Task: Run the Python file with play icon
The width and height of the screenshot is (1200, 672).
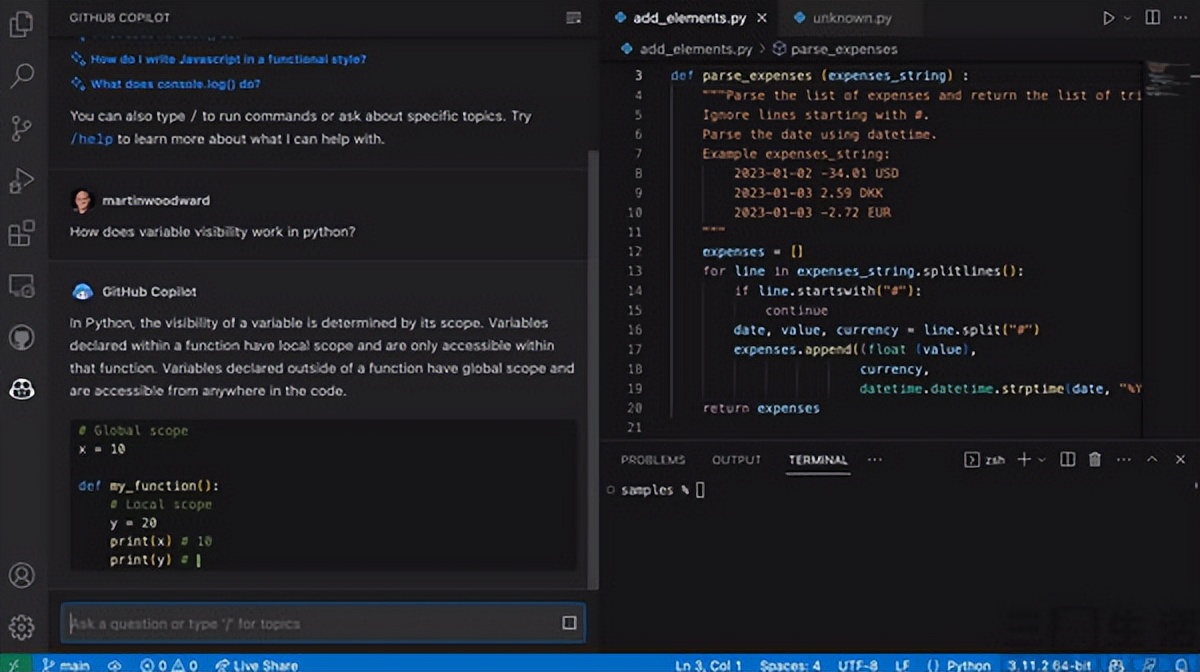Action: [x=1108, y=18]
